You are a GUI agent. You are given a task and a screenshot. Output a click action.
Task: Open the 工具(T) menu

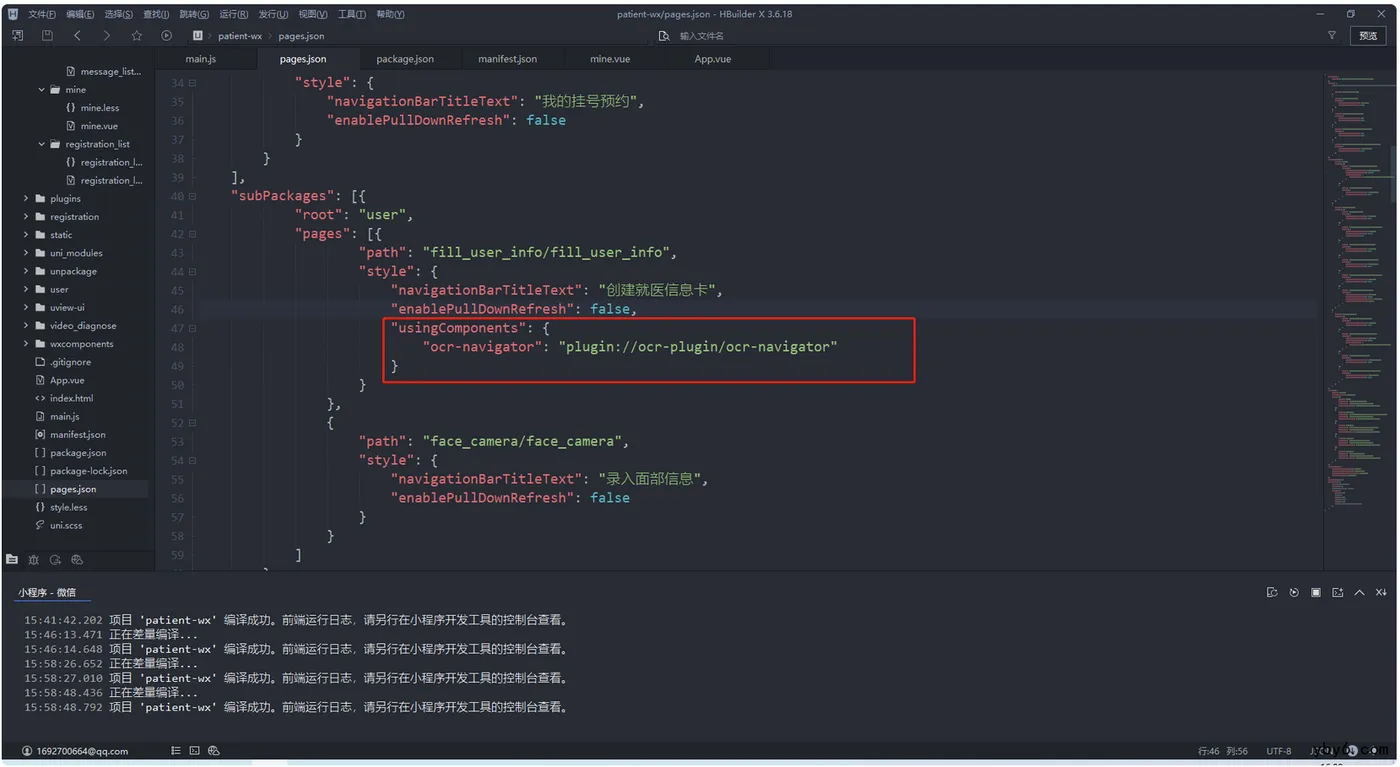(352, 14)
